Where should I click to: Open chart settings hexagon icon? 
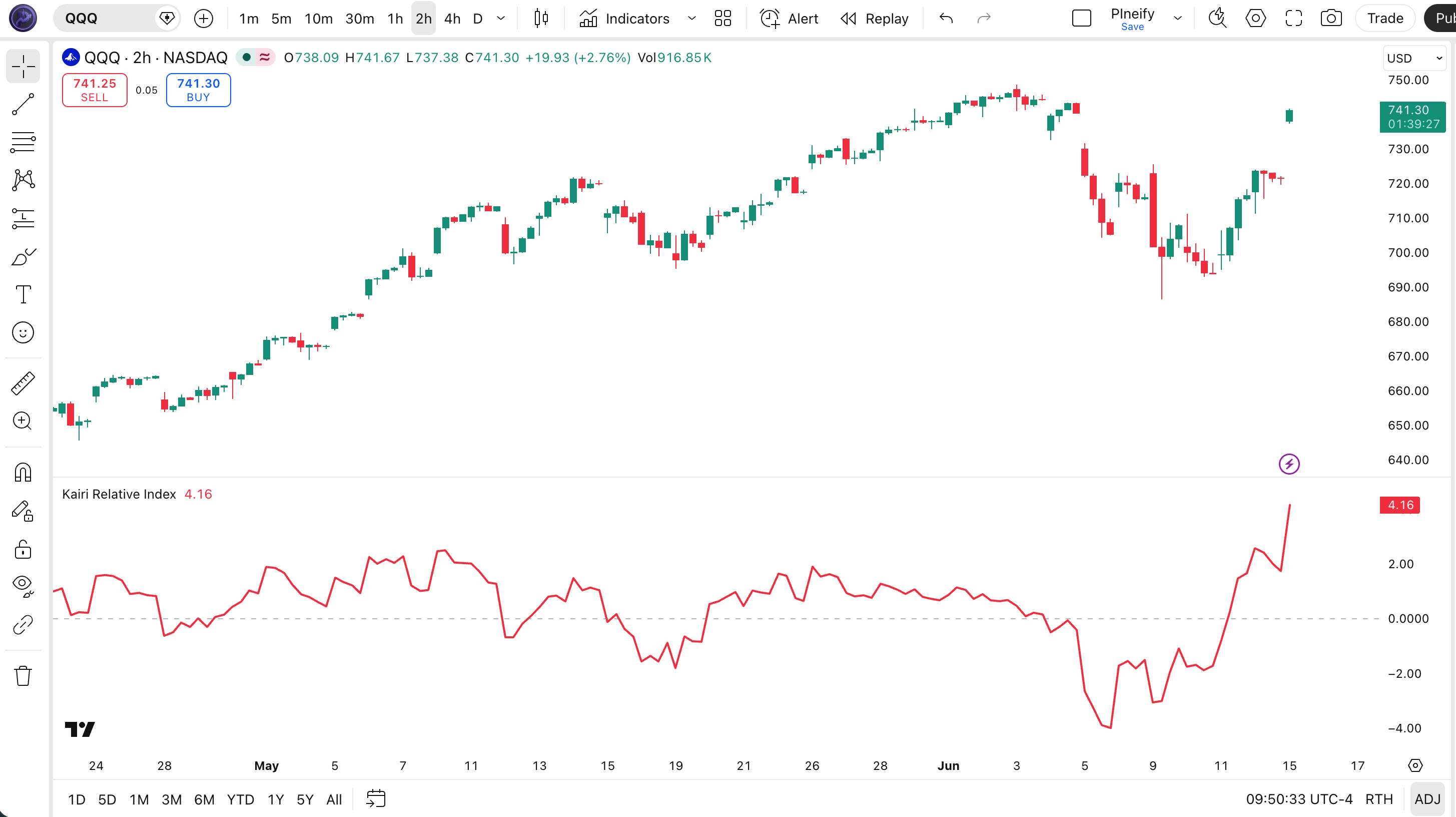1255,19
